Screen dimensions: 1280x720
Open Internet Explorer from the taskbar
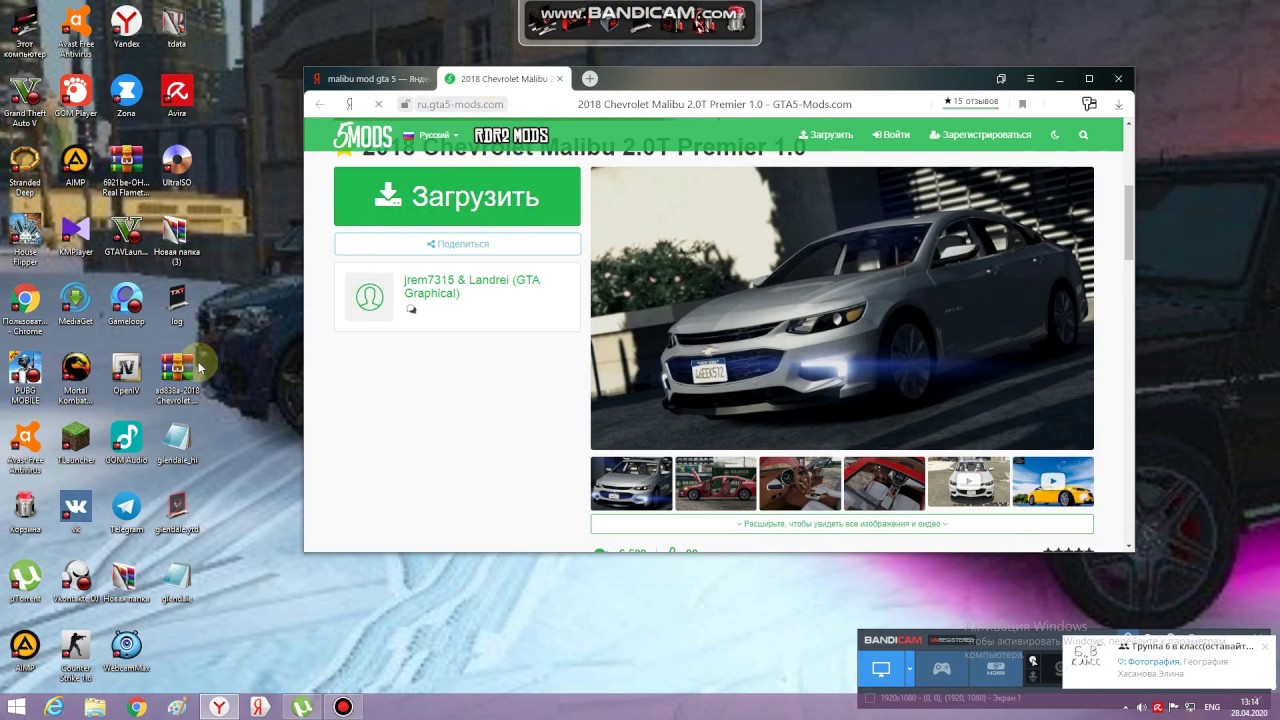tap(53, 707)
